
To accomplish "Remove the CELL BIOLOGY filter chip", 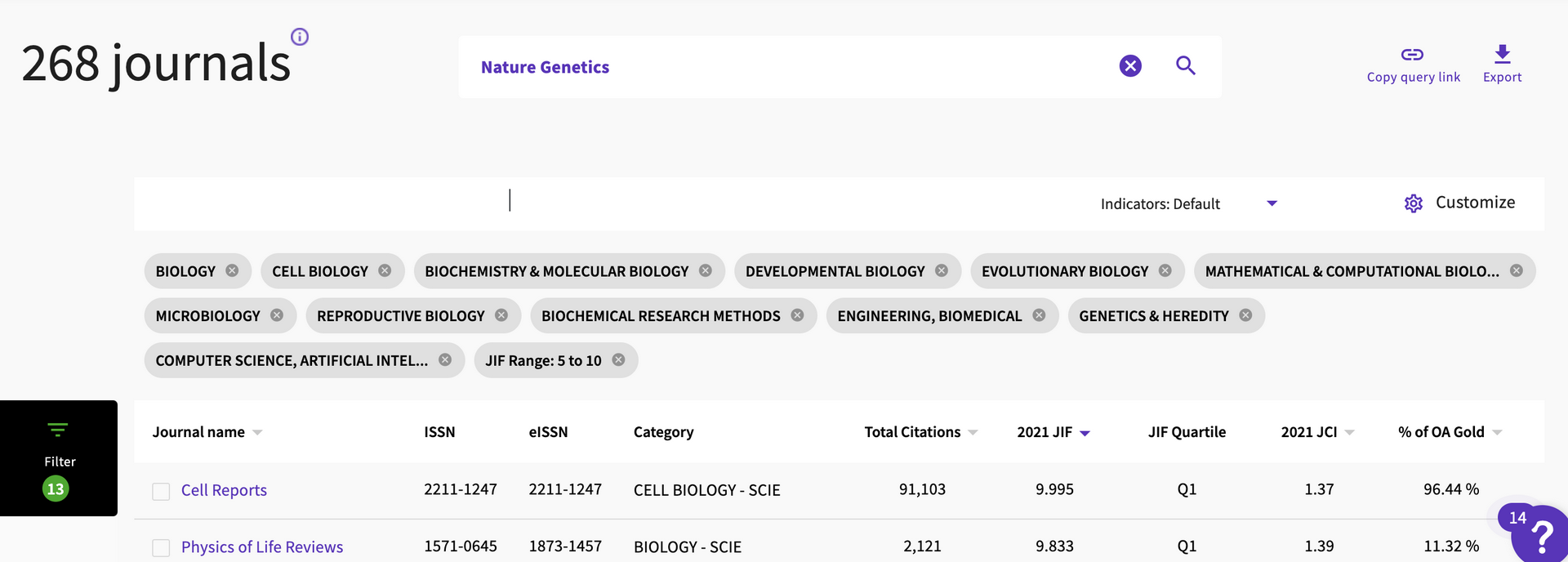I will click(385, 270).
